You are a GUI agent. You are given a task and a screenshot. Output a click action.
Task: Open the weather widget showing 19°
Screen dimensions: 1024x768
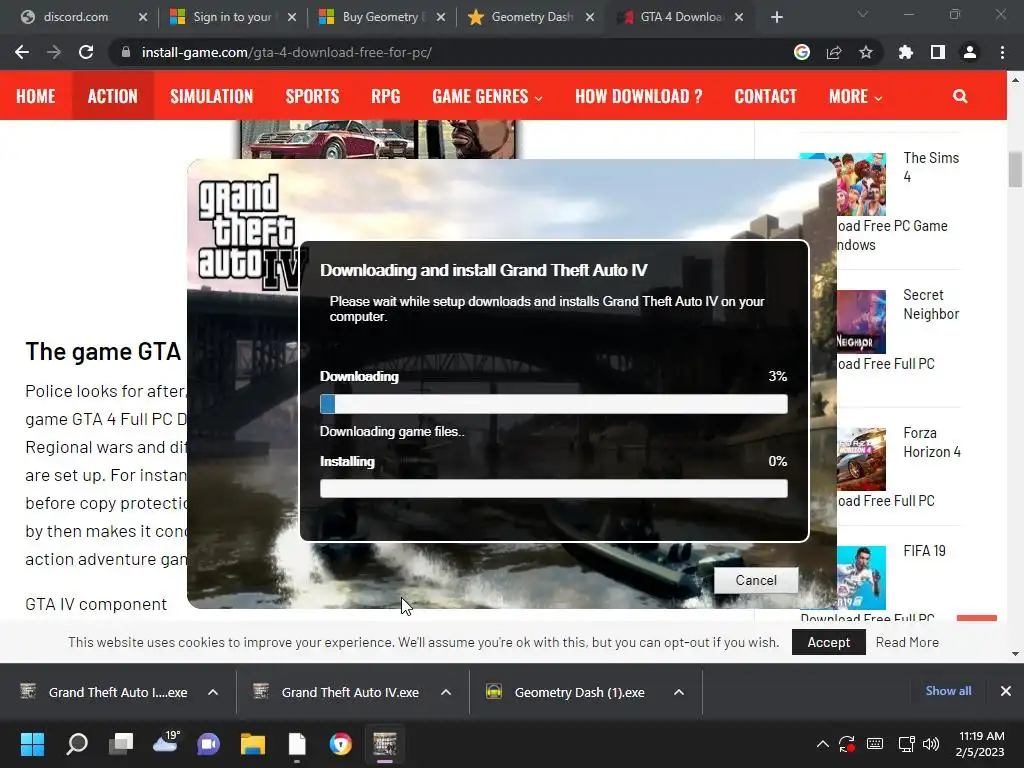(165, 743)
